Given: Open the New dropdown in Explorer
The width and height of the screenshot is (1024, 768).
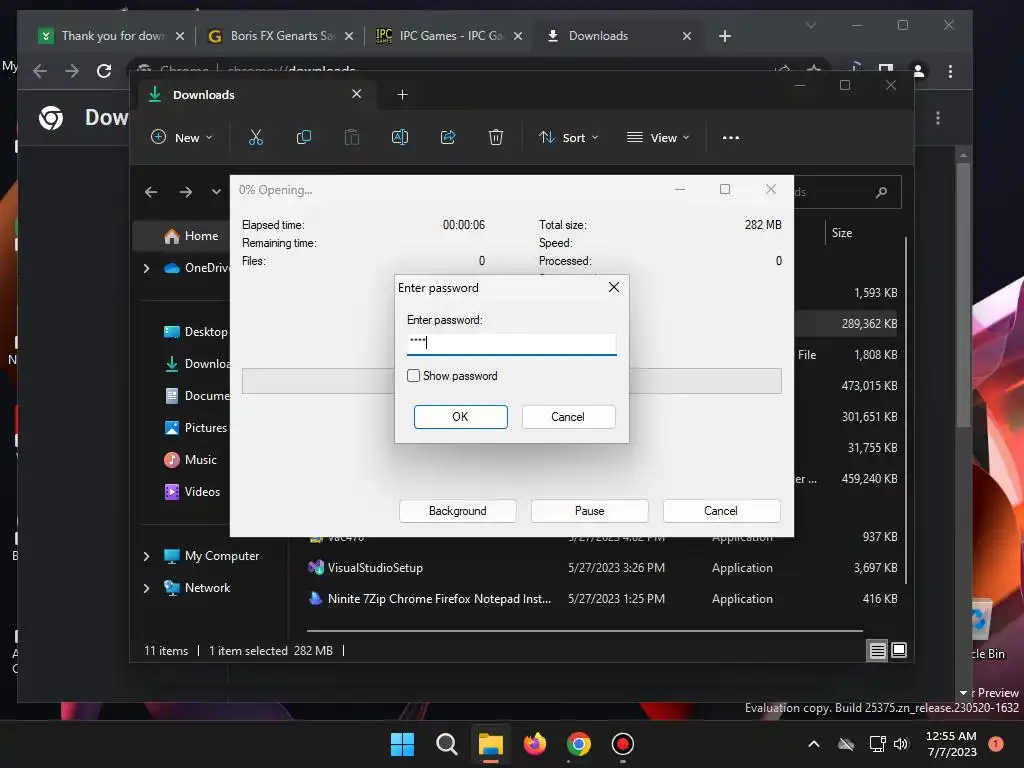Looking at the screenshot, I should [x=182, y=138].
